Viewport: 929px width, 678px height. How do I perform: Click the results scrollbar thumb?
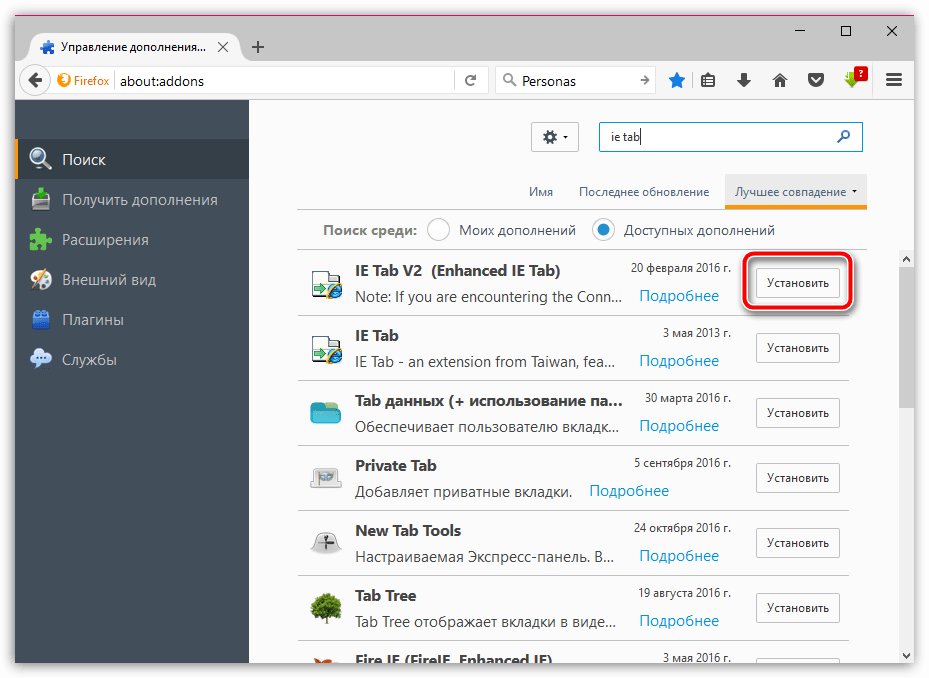[906, 337]
